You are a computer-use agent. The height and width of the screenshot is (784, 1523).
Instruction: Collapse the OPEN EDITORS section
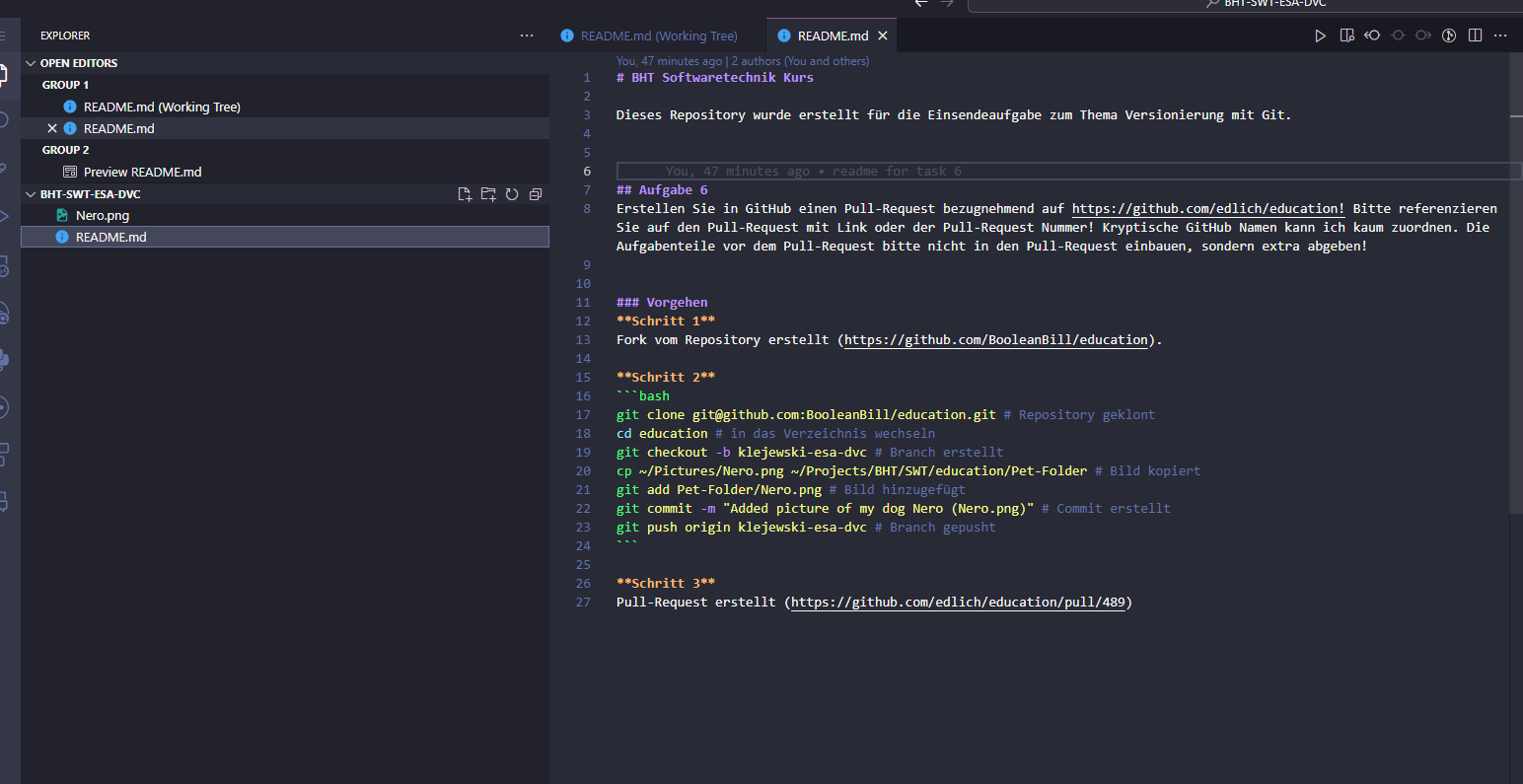point(31,63)
